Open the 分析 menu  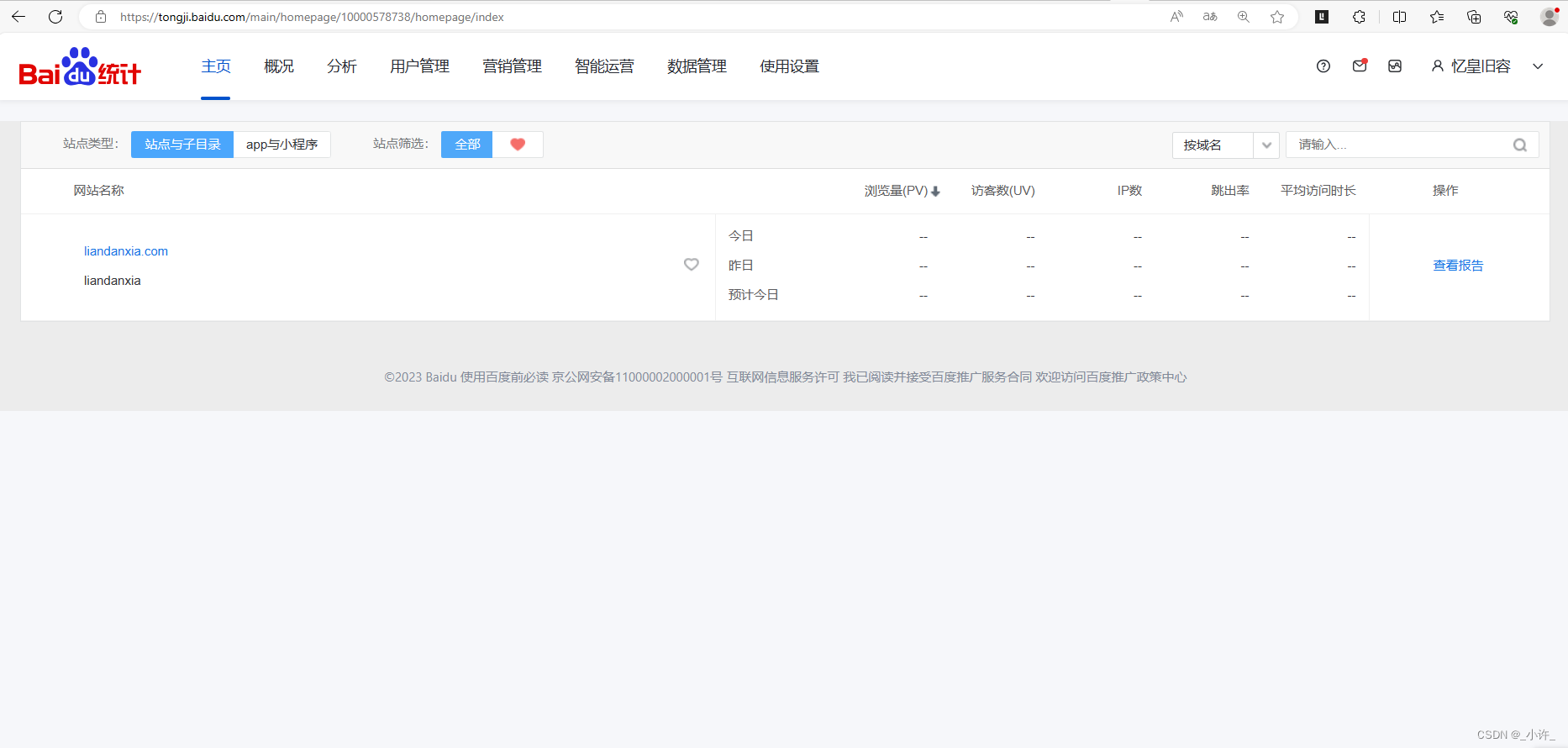342,66
